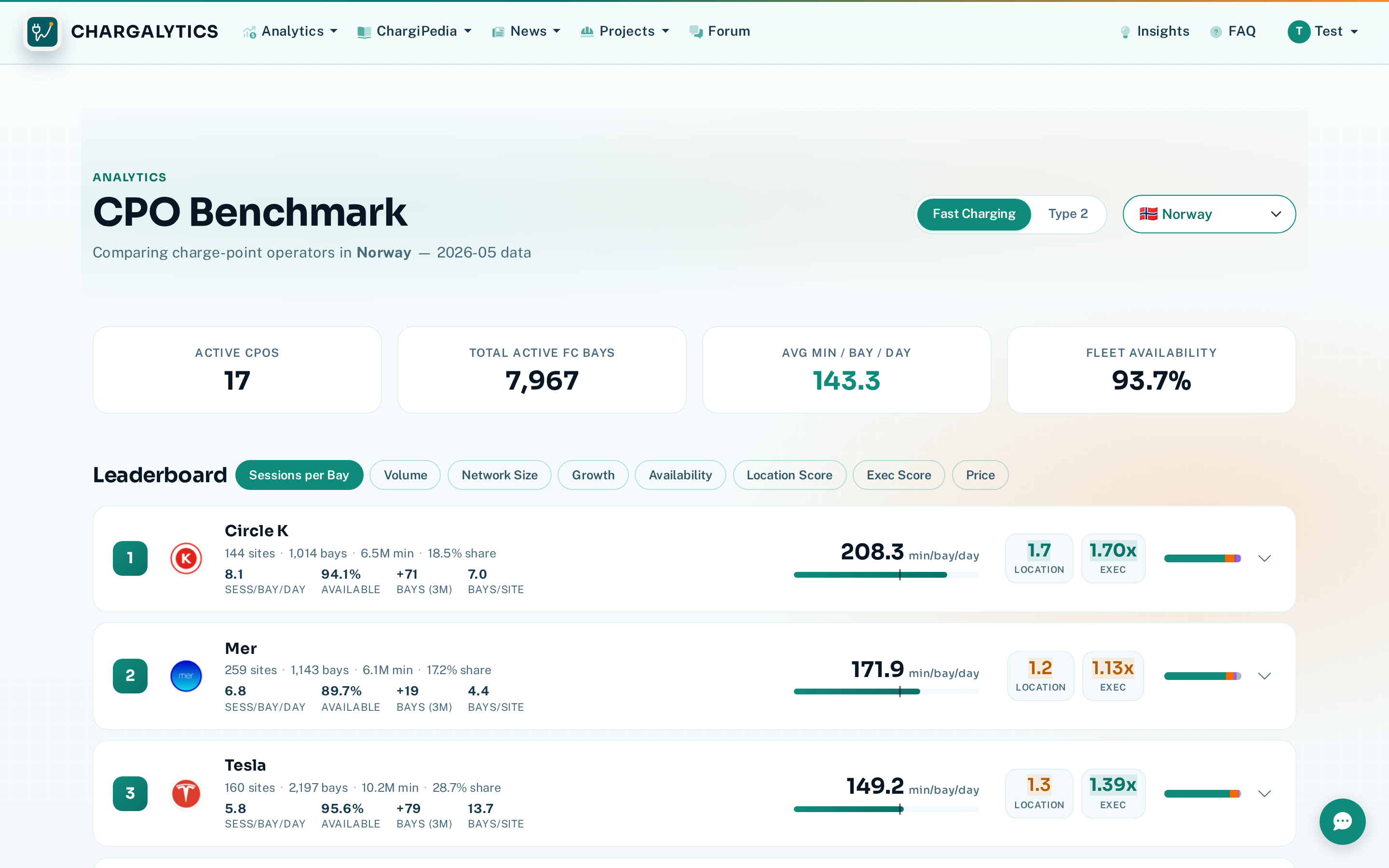Sort leaderboard by Volume
The width and height of the screenshot is (1389, 868).
[x=405, y=475]
